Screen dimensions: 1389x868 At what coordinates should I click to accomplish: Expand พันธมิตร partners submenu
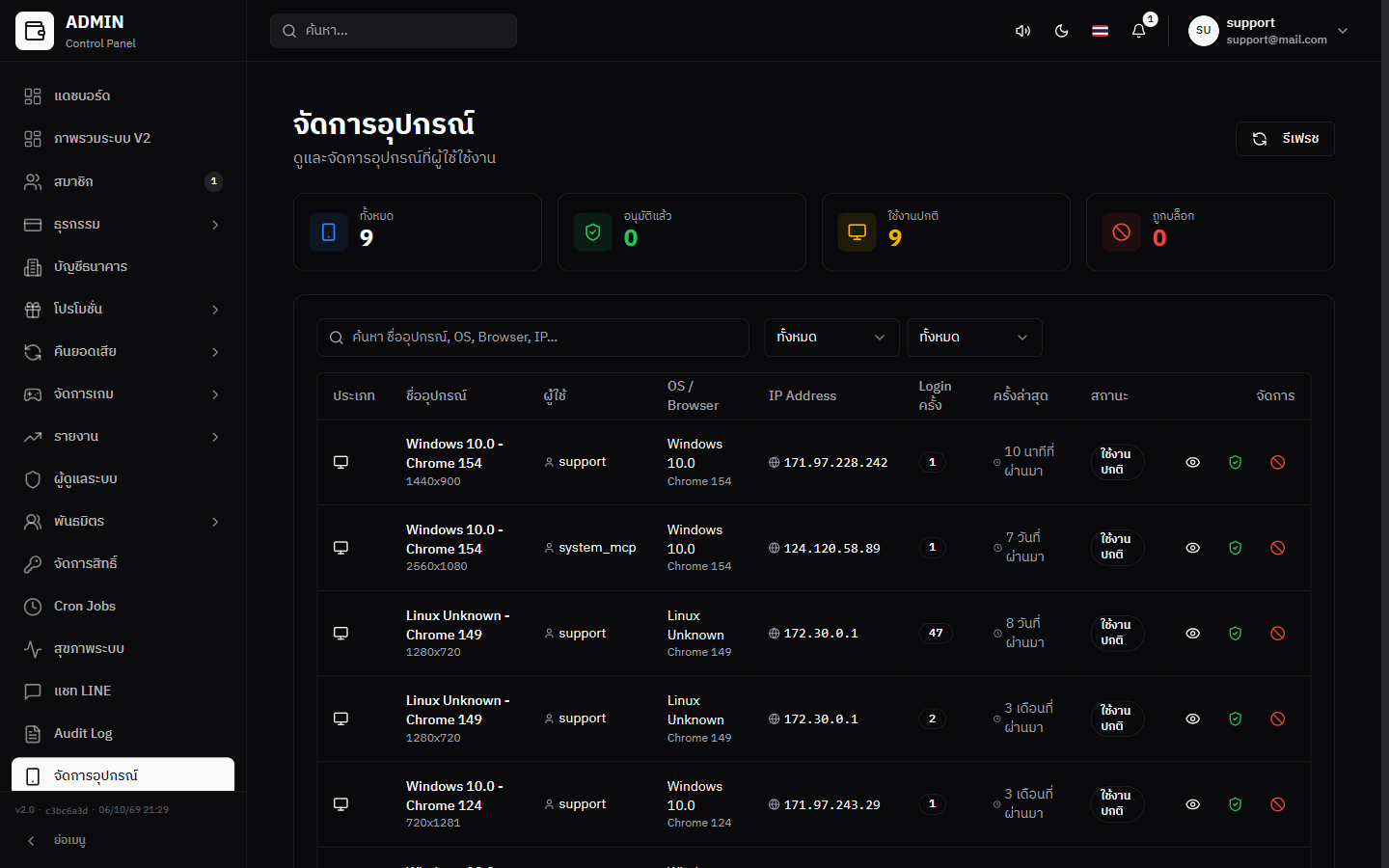(123, 521)
